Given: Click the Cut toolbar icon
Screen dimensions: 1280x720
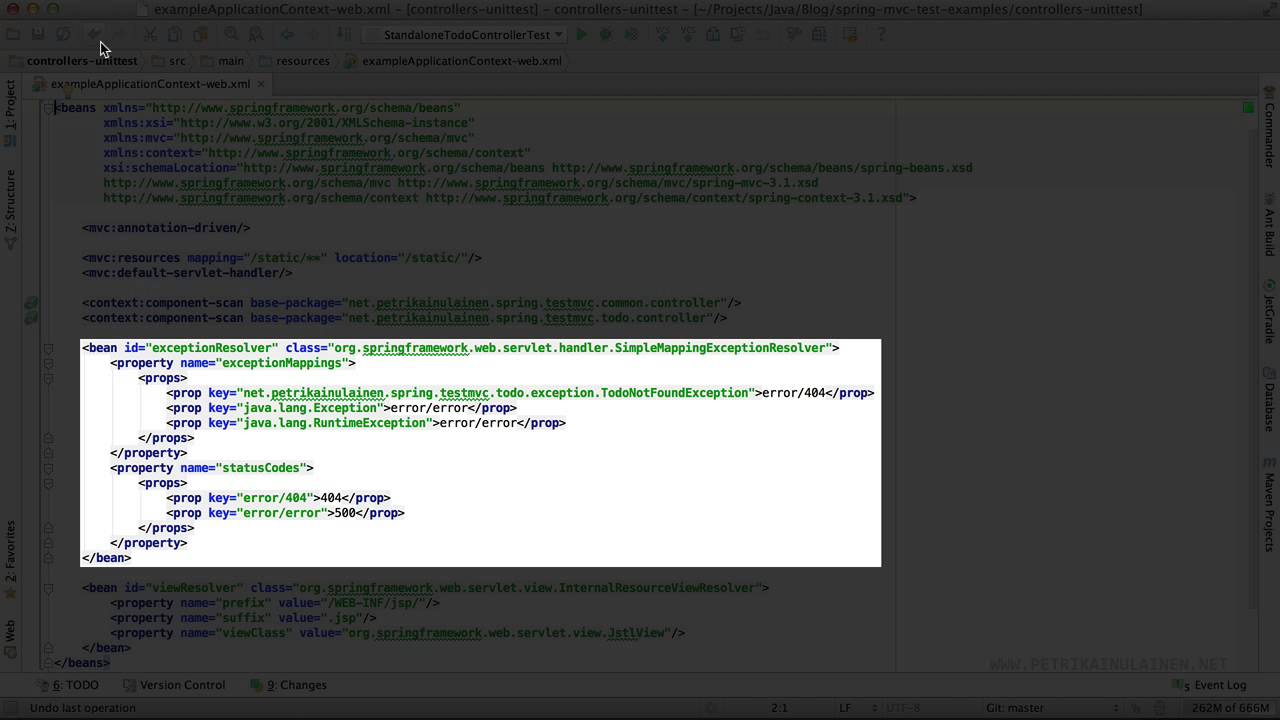Looking at the screenshot, I should click(149, 34).
